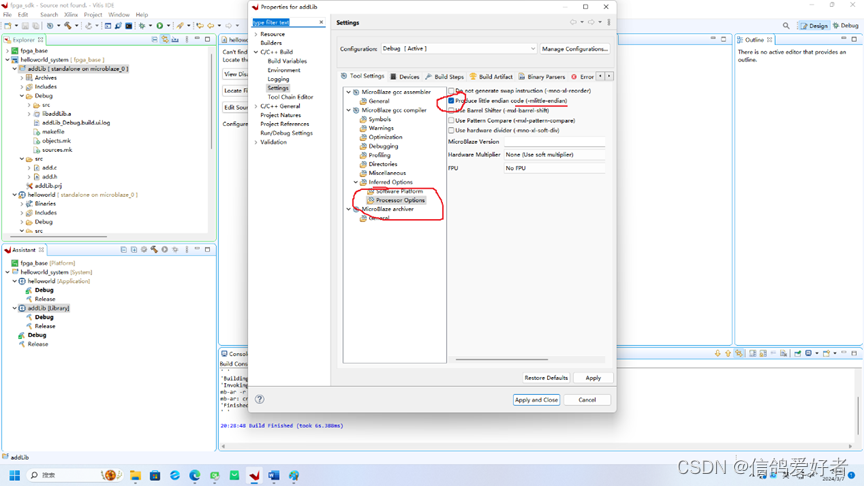
Task: Switch to Debug perspective
Action: point(846,25)
